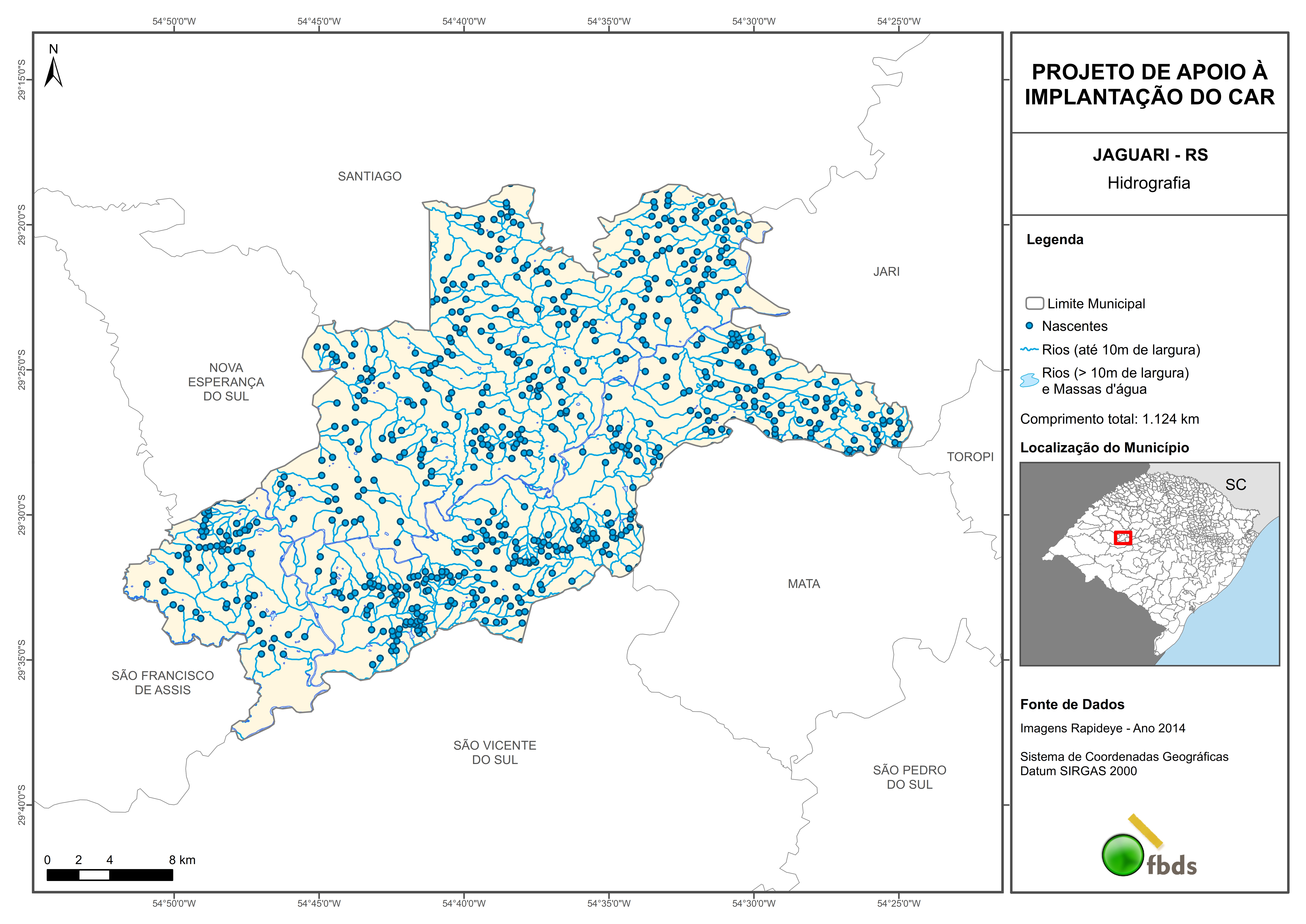Click the SÃO VICENTE DO SUL label
Image resolution: width=1306 pixels, height=924 pixels.
[495, 752]
